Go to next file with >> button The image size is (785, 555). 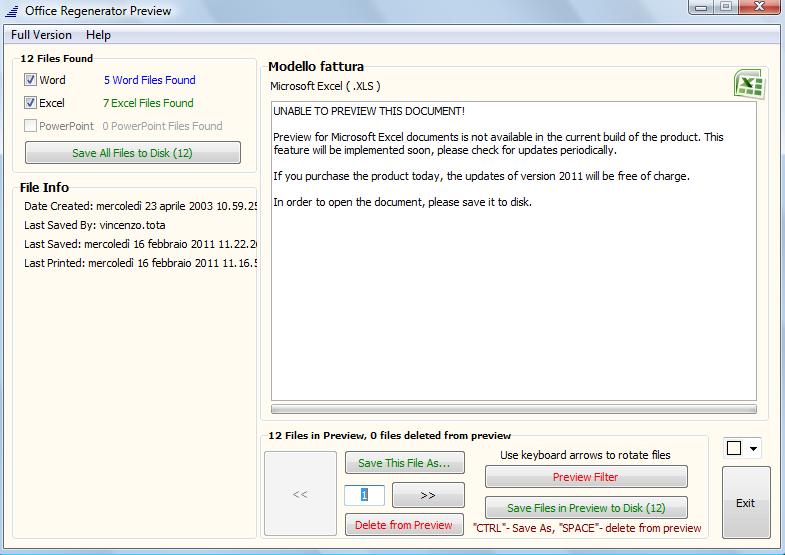click(428, 495)
